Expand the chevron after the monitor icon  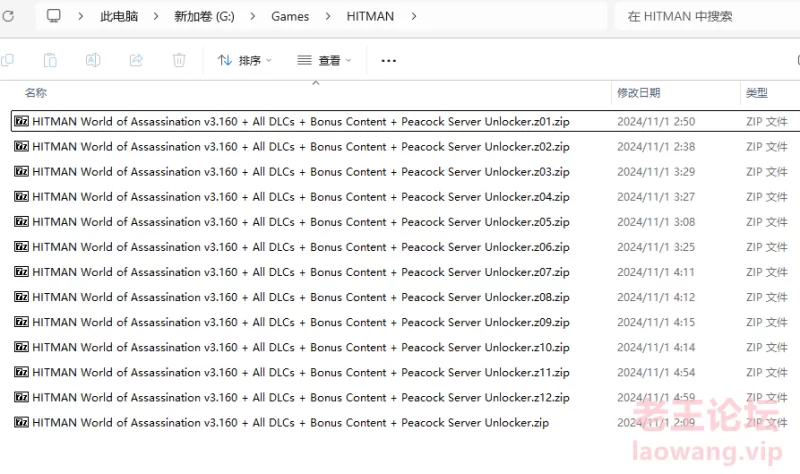point(81,16)
